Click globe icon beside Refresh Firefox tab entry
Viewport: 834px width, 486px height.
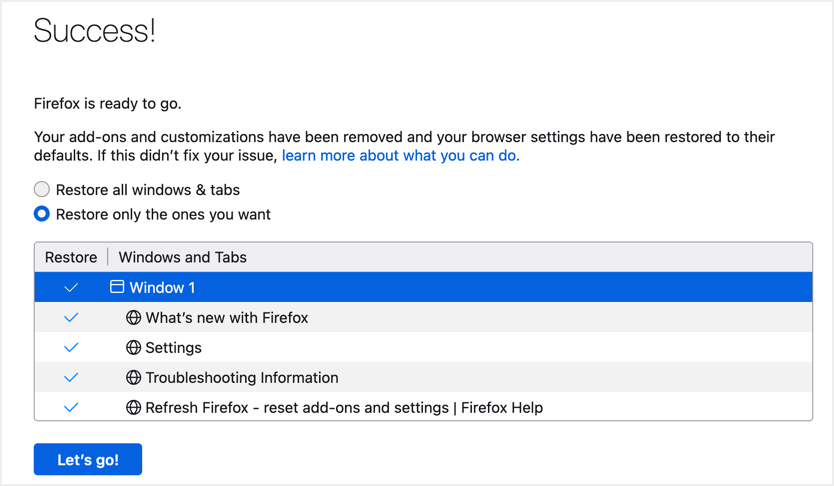133,408
